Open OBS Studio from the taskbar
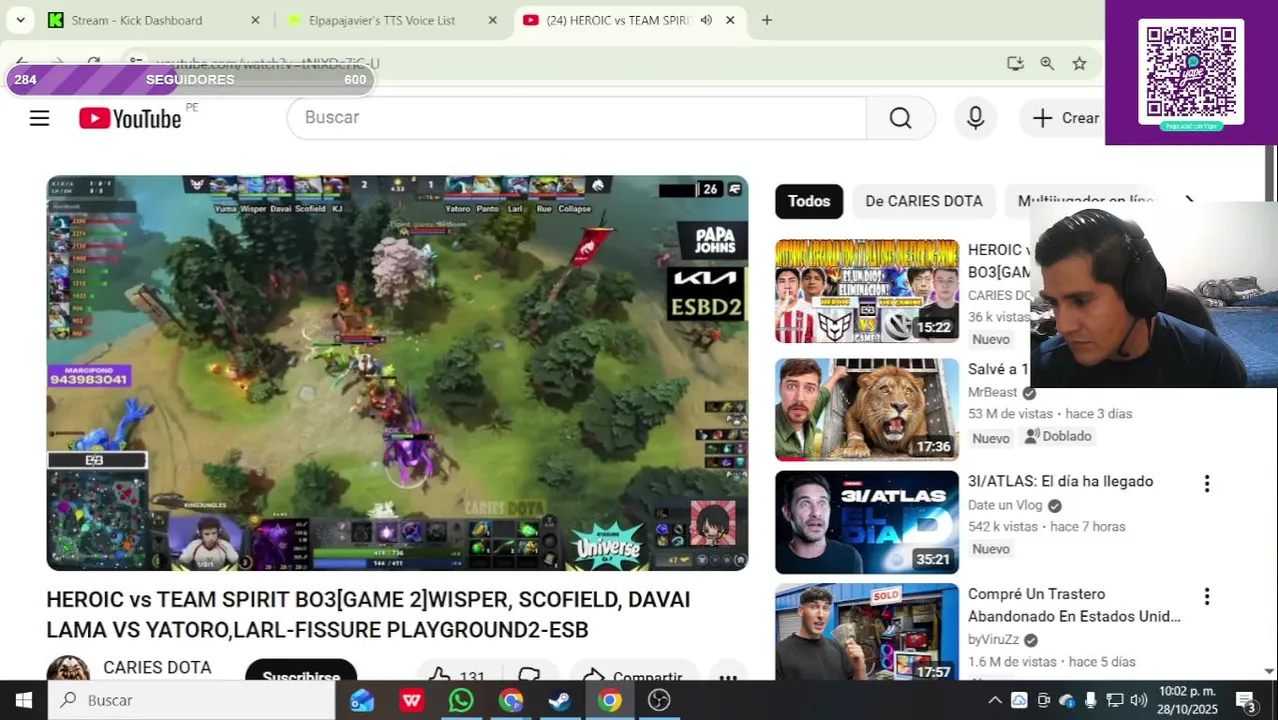Viewport: 1278px width, 720px height. click(658, 700)
